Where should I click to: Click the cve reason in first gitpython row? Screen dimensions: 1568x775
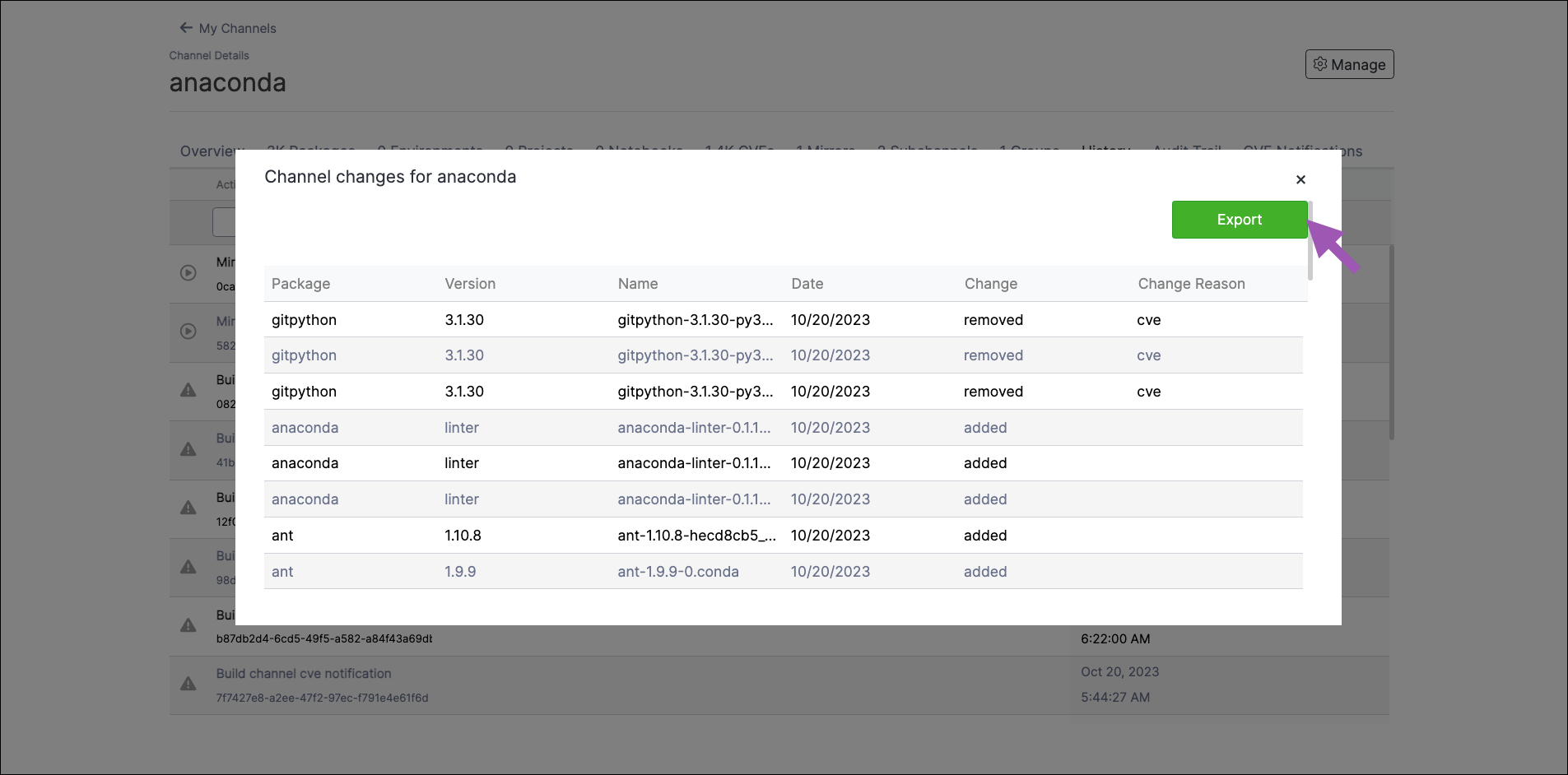1149,320
